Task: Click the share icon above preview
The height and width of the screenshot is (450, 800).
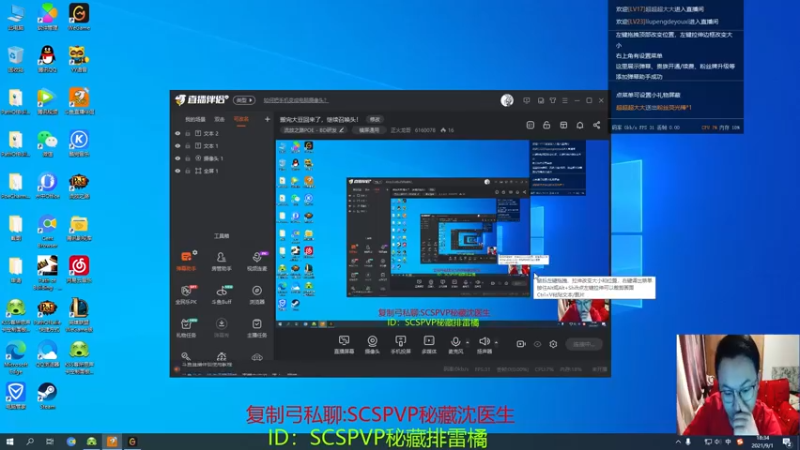Action: [x=596, y=125]
